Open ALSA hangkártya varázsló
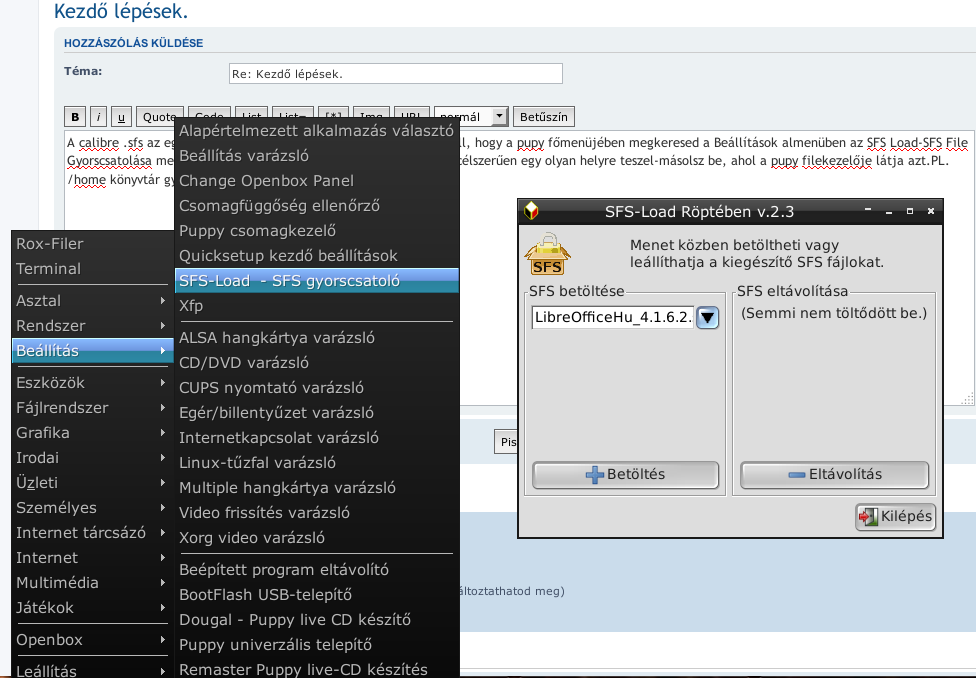This screenshot has height=678, width=976. click(317, 337)
